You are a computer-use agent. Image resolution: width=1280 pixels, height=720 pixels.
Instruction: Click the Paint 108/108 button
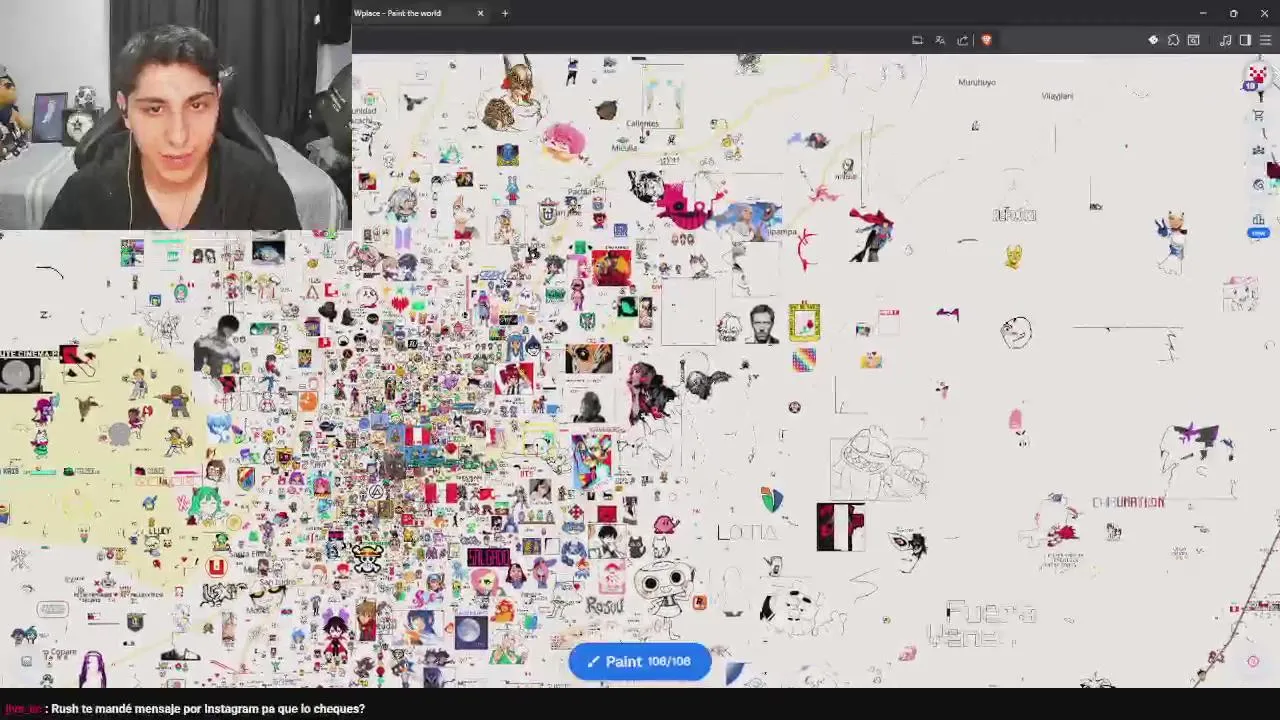640,661
